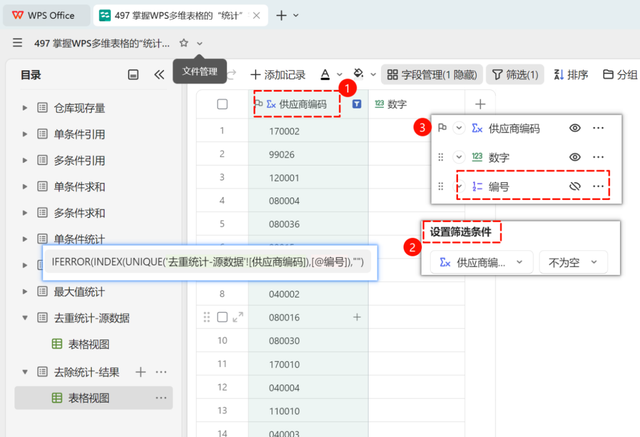Open more options for 数字 field
Screen dimensions: 640x437
[x=598, y=157]
